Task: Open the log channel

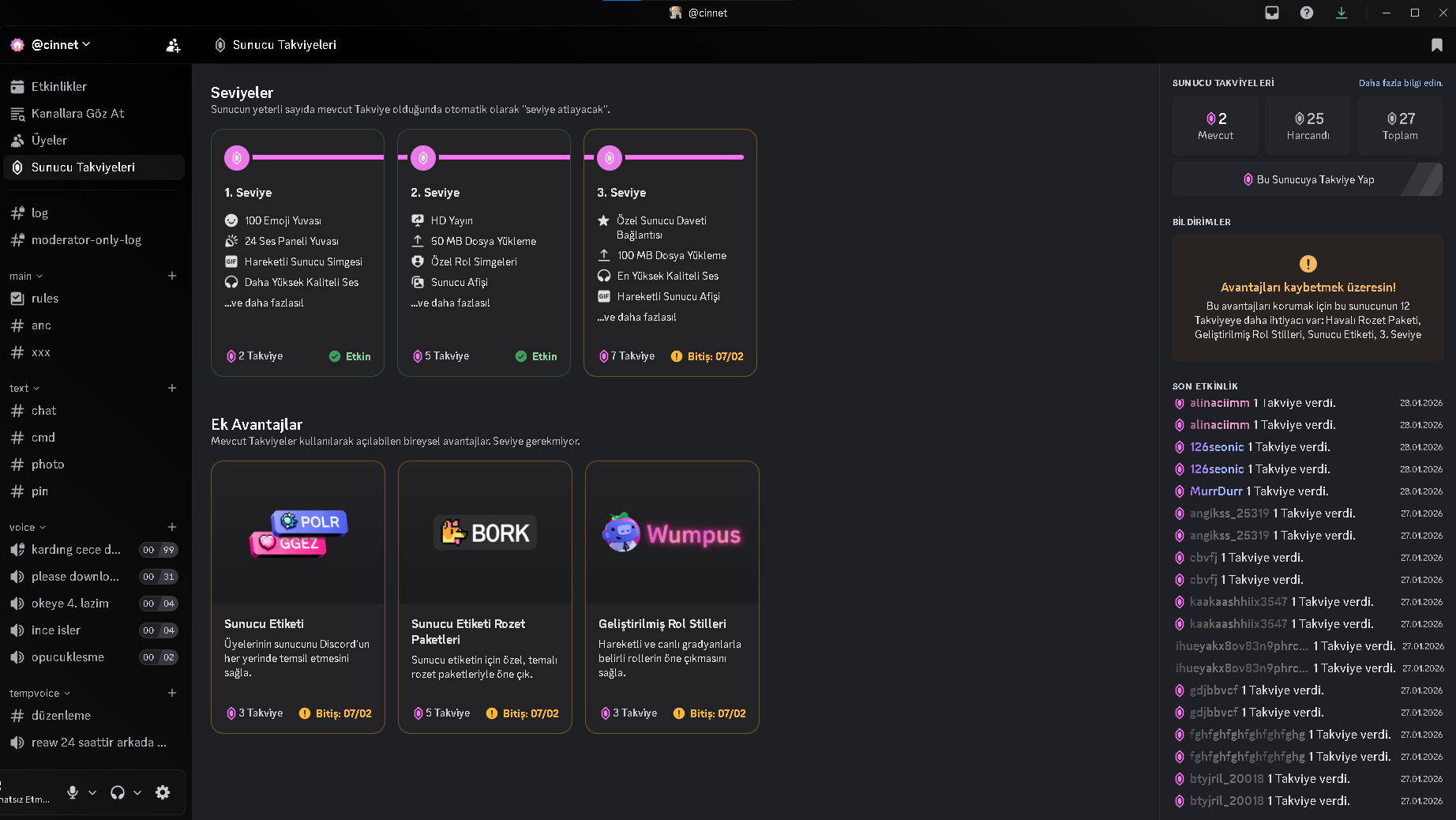Action: coord(94,213)
